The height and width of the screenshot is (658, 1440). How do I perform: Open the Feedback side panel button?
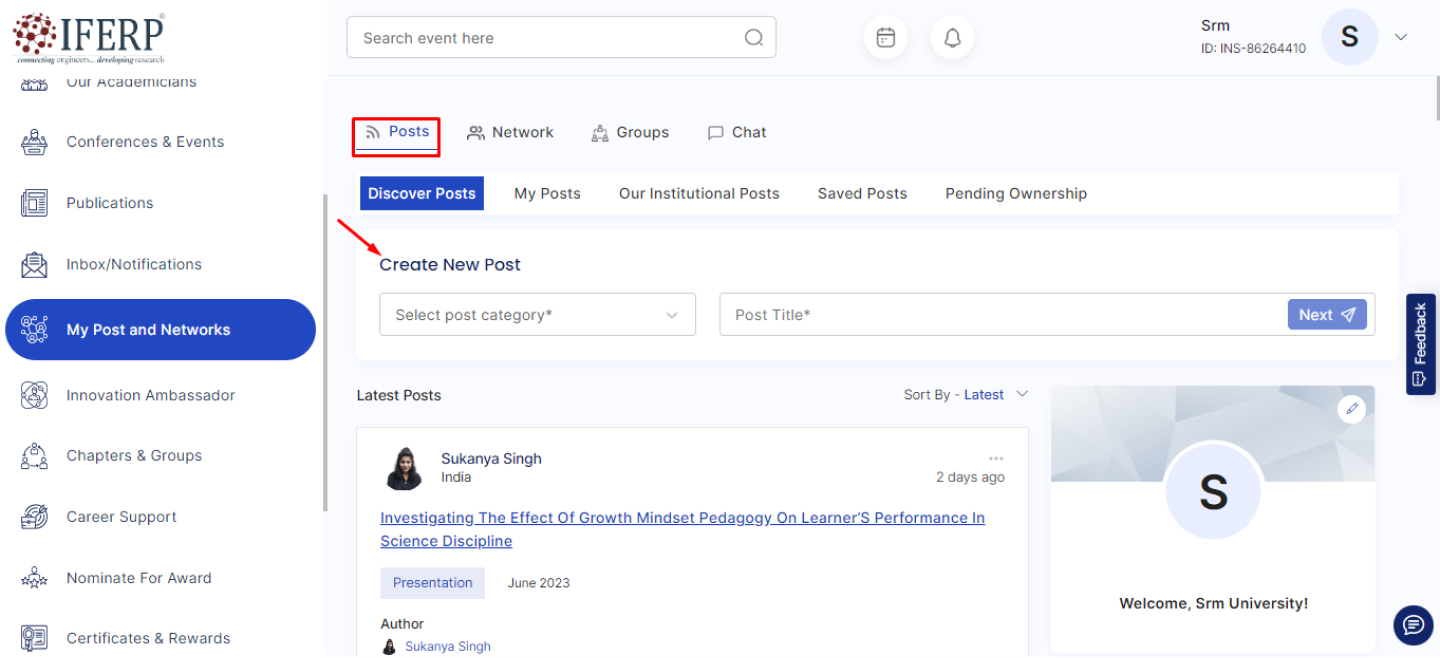pyautogui.click(x=1420, y=344)
